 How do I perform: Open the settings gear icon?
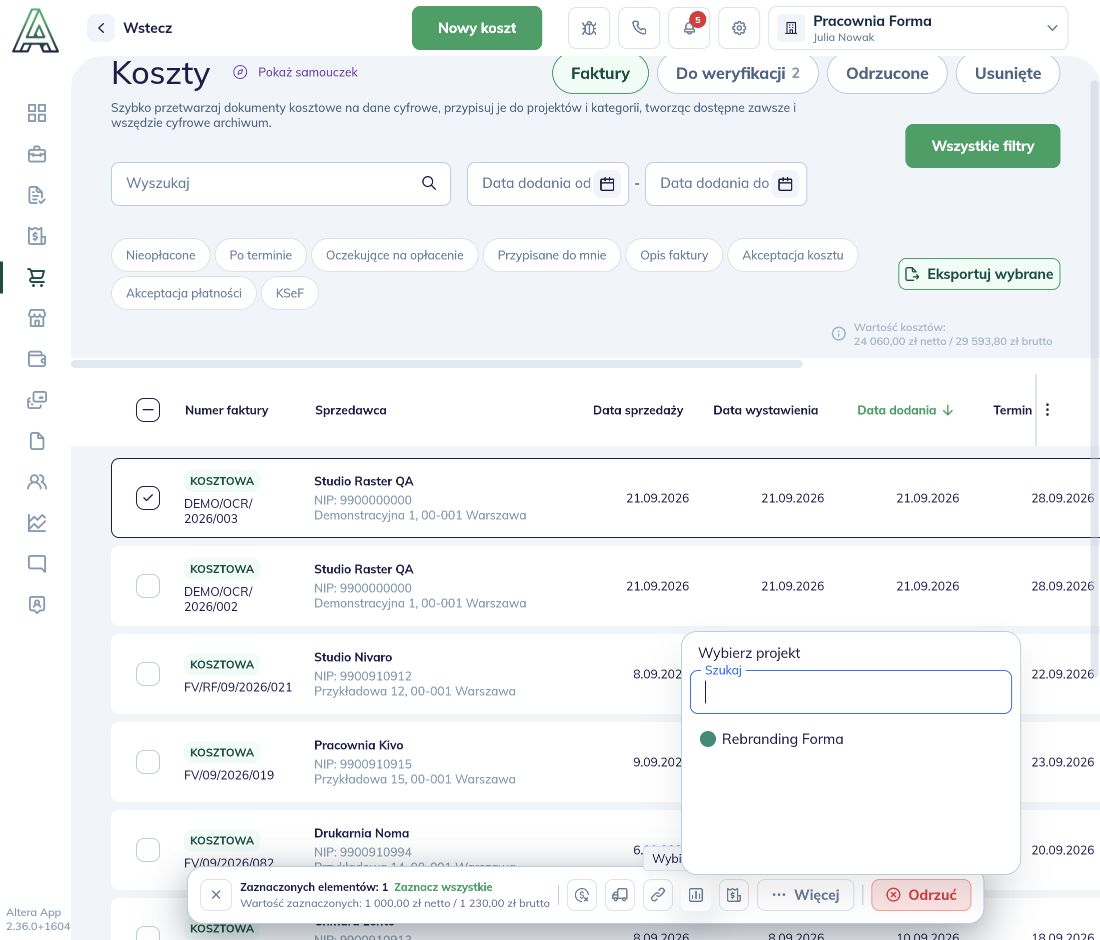coord(739,28)
